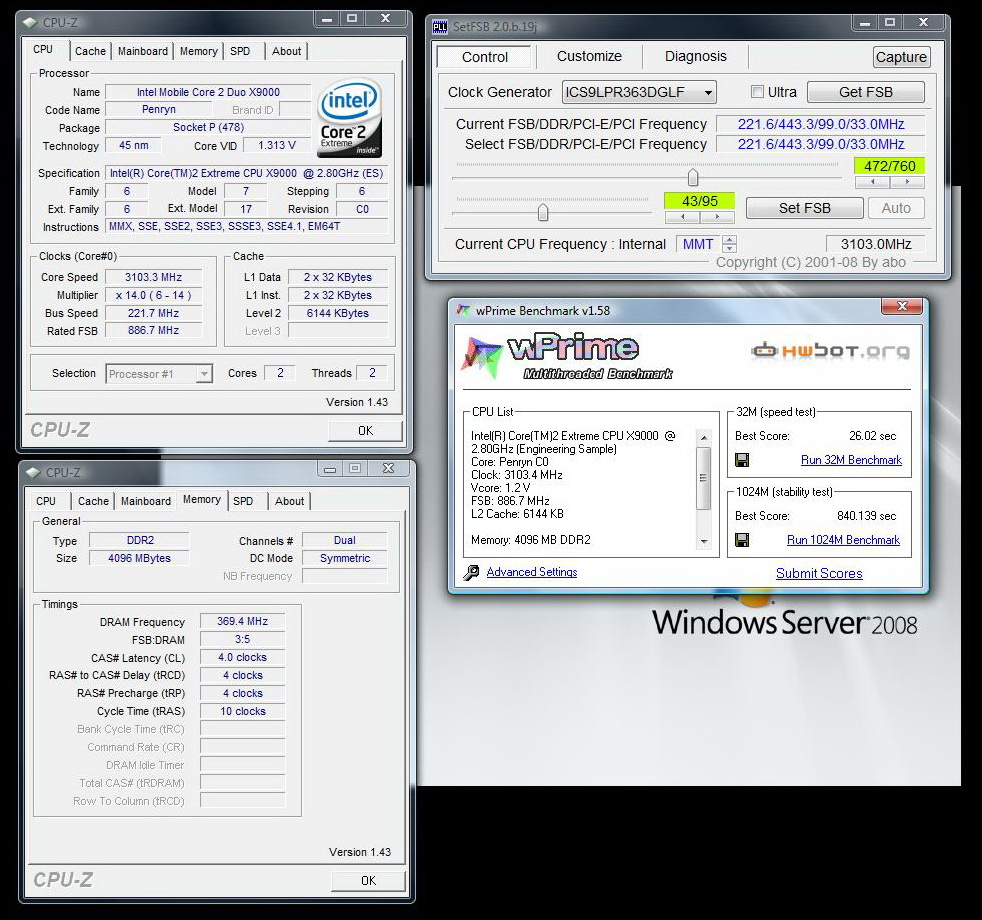This screenshot has height=920, width=982.
Task: Click the wrench key icon for Advanced Settings
Action: point(471,573)
